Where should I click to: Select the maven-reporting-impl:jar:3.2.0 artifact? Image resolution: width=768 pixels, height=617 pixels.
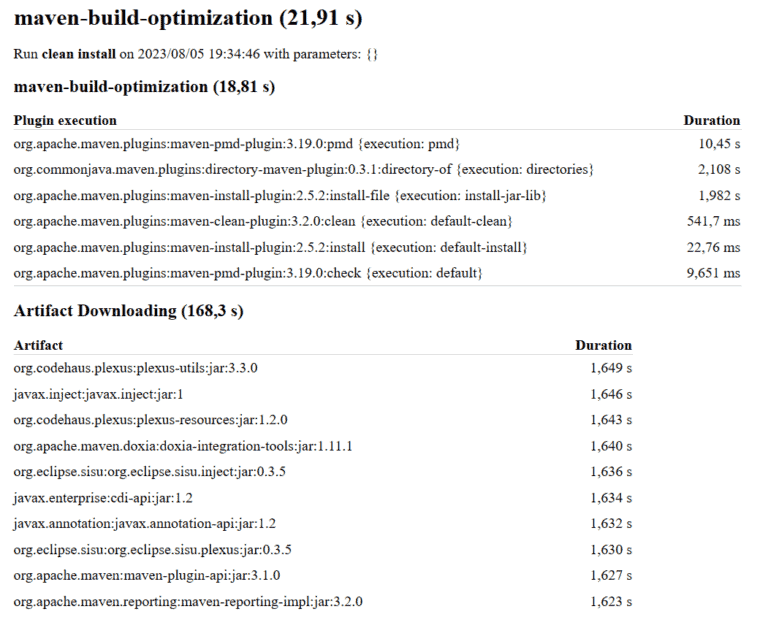[x=188, y=601]
